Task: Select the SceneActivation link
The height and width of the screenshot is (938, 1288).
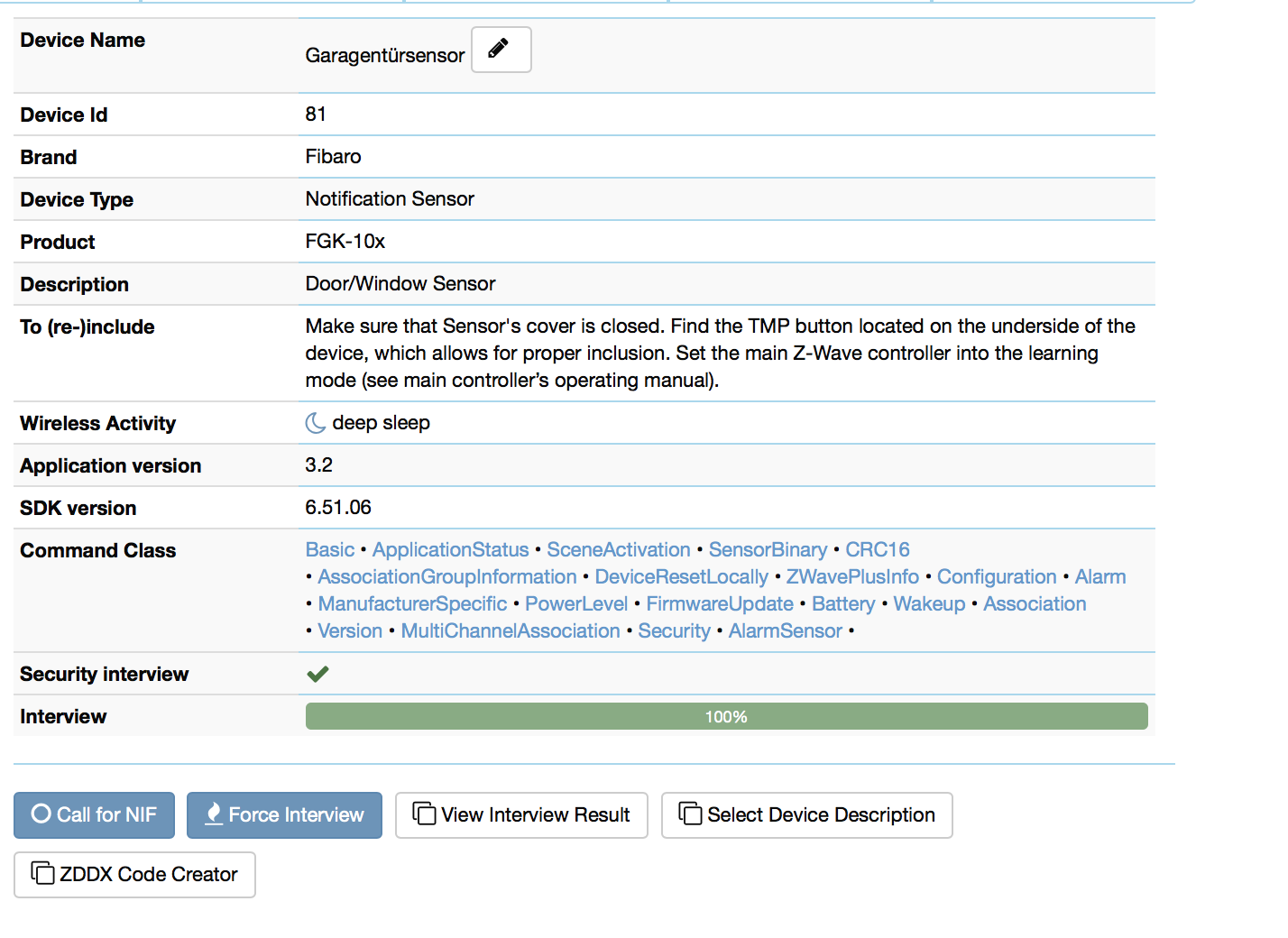Action: coord(618,550)
